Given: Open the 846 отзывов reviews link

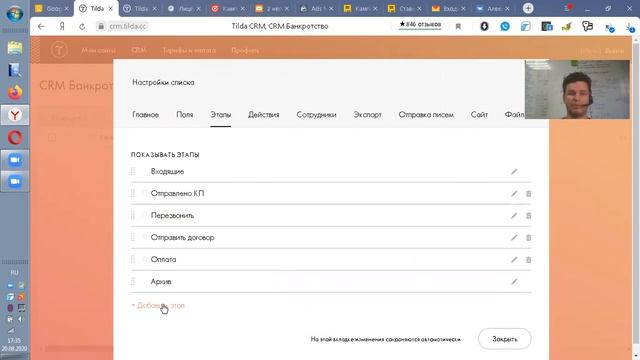Looking at the screenshot, I should (420, 25).
